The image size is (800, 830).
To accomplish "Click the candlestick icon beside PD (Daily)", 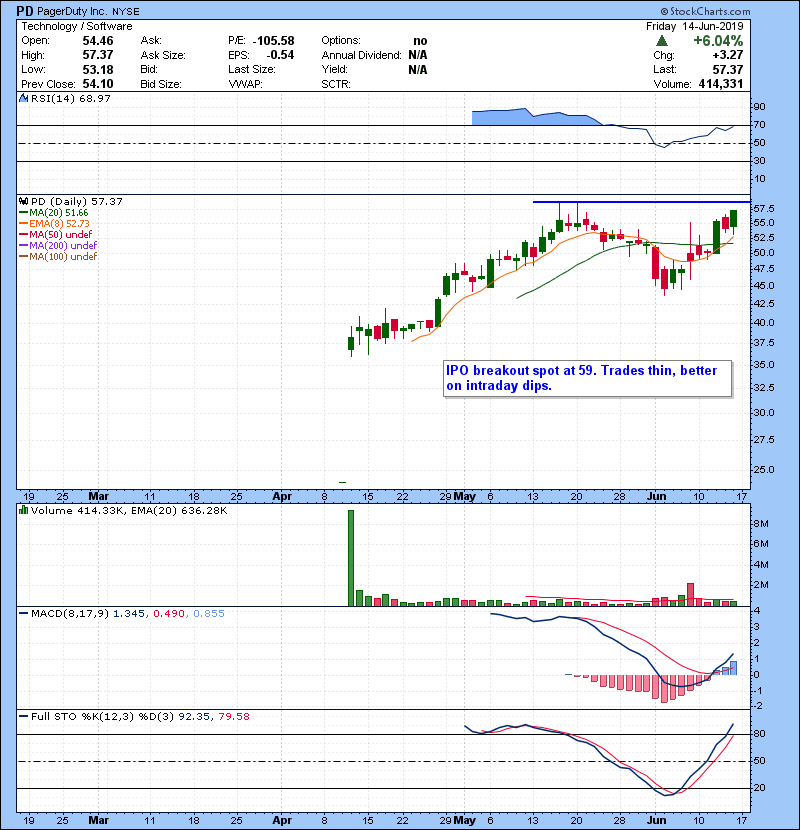I will click(x=23, y=201).
